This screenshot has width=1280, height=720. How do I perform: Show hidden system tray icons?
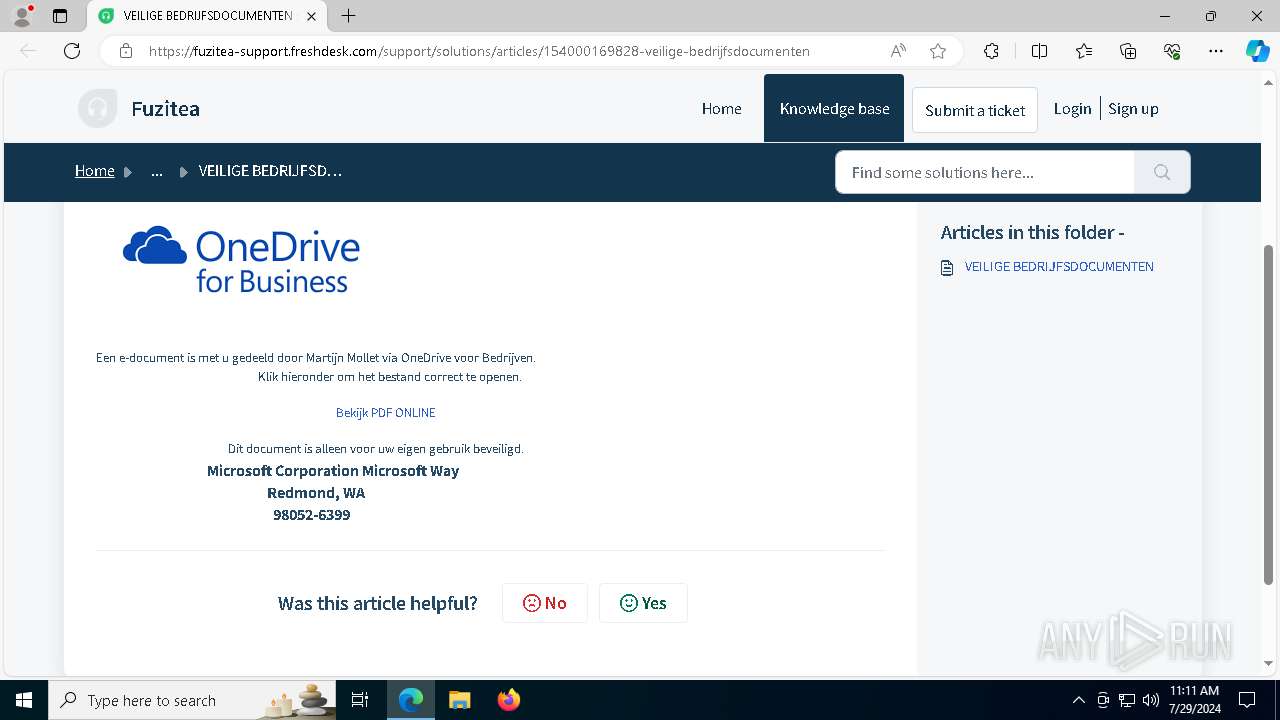[x=1078, y=700]
